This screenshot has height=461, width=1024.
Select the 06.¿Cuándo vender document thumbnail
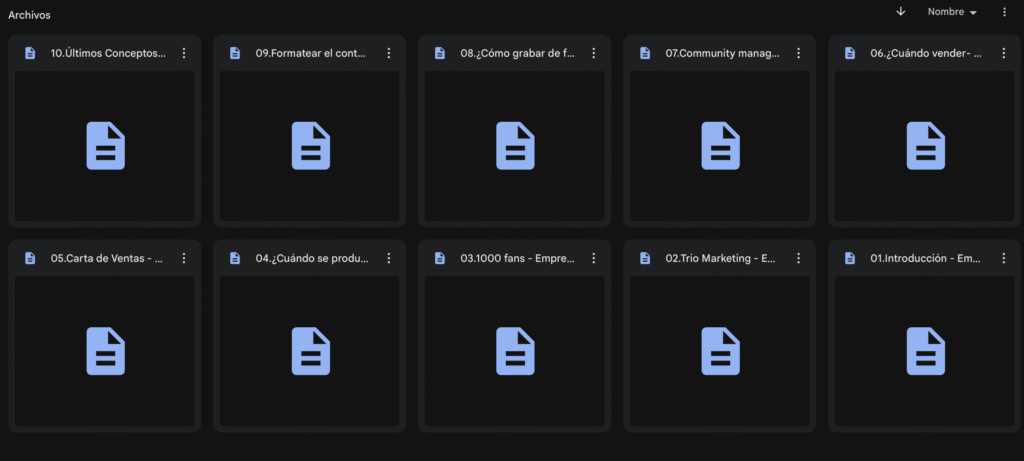tap(925, 145)
